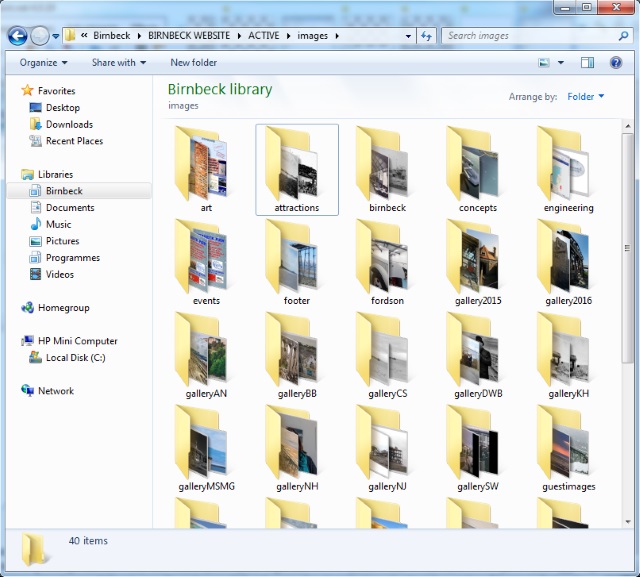
Task: Click the Back navigation arrow button
Action: [x=17, y=36]
